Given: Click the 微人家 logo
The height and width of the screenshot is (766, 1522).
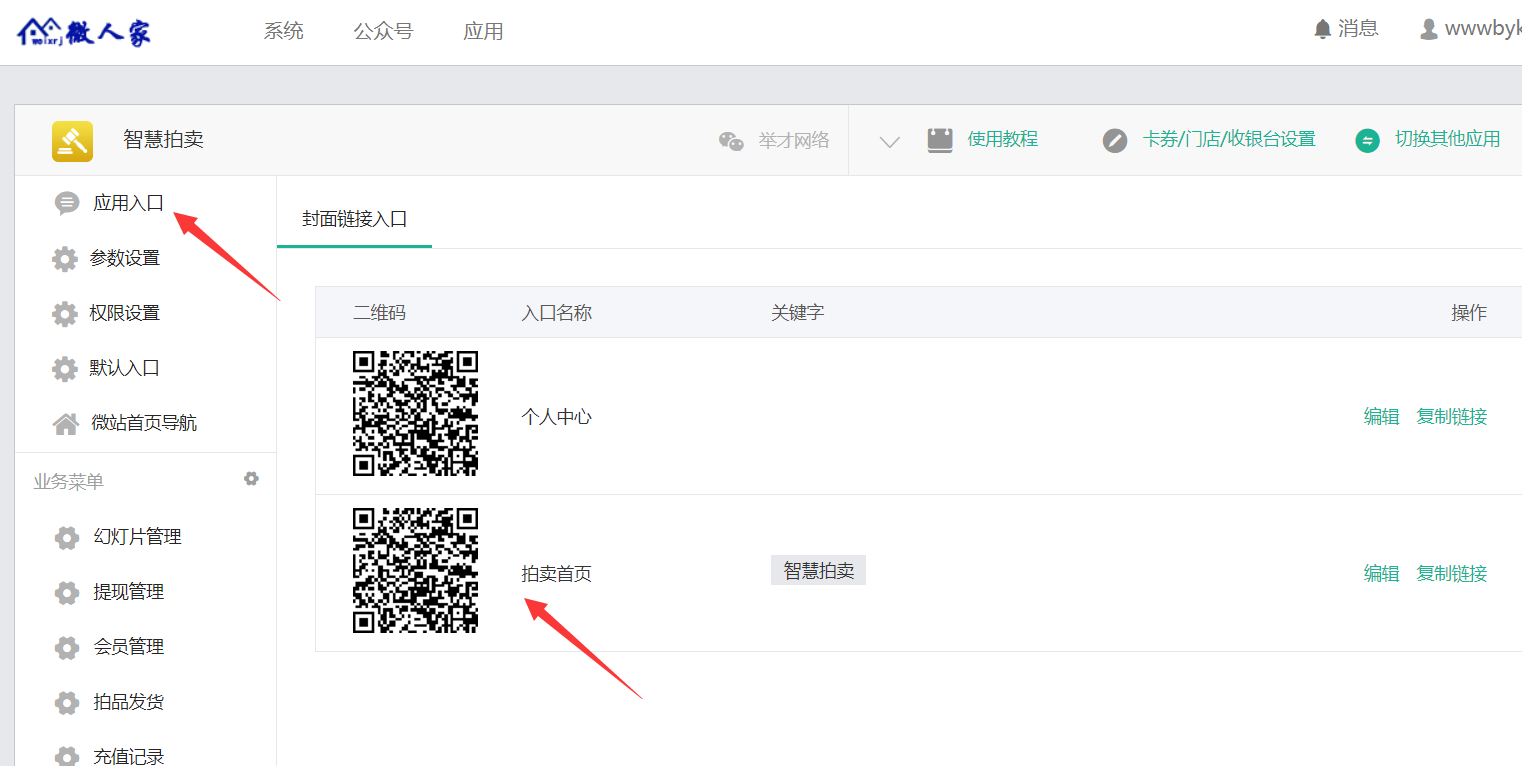Looking at the screenshot, I should pos(84,32).
